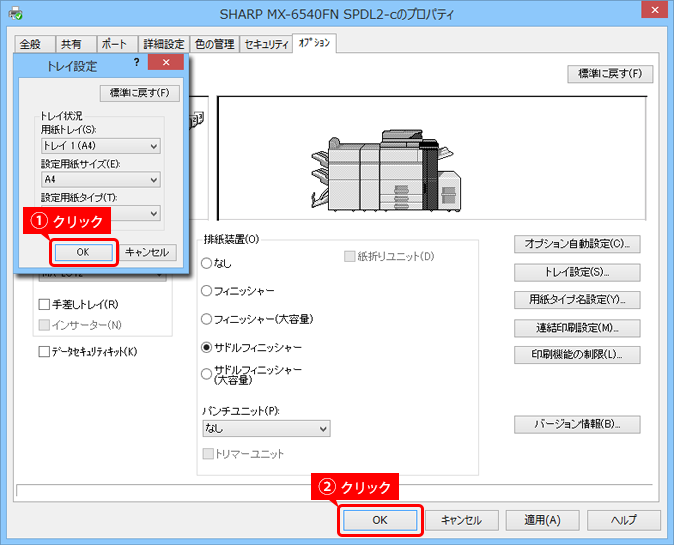The width and height of the screenshot is (674, 545).
Task: Click the バージョン情報 button
Action: [577, 424]
